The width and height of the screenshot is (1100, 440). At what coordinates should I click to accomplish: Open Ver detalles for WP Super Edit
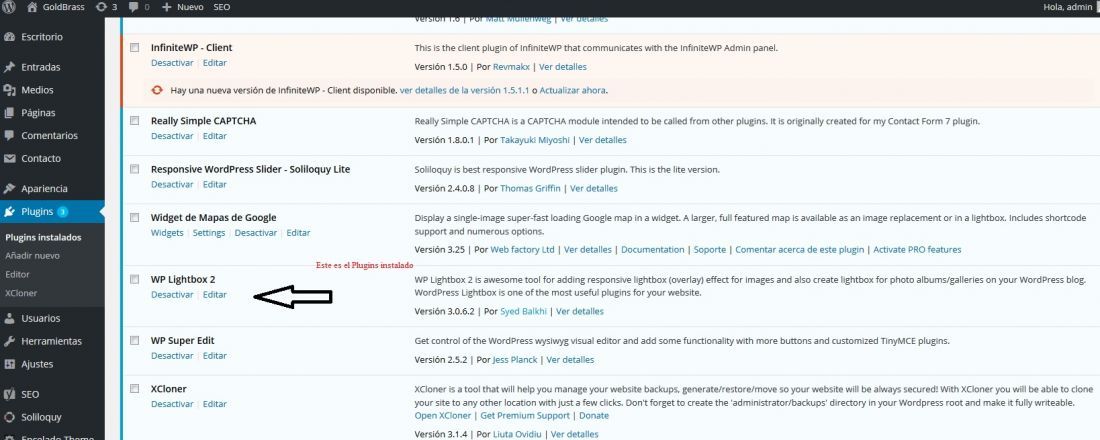coord(570,359)
